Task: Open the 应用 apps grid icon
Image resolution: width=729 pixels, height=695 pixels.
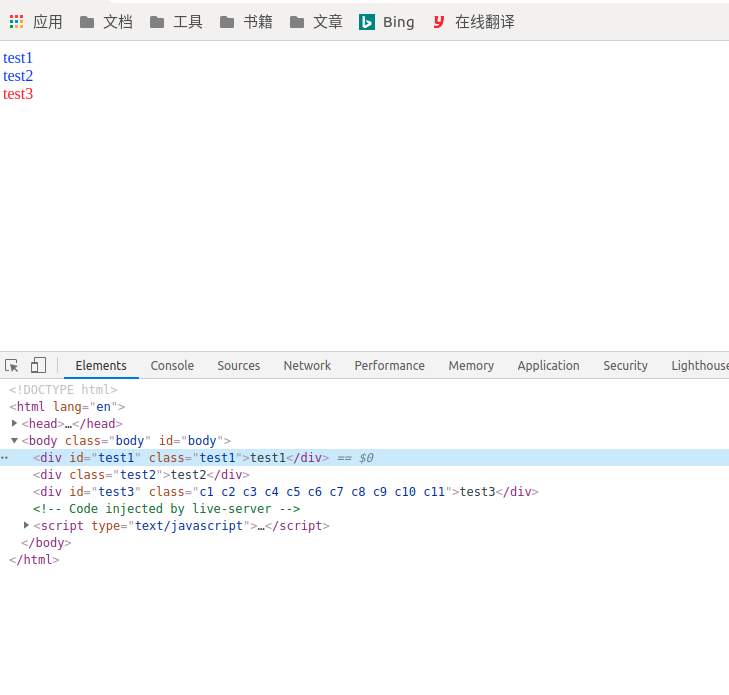Action: (17, 22)
